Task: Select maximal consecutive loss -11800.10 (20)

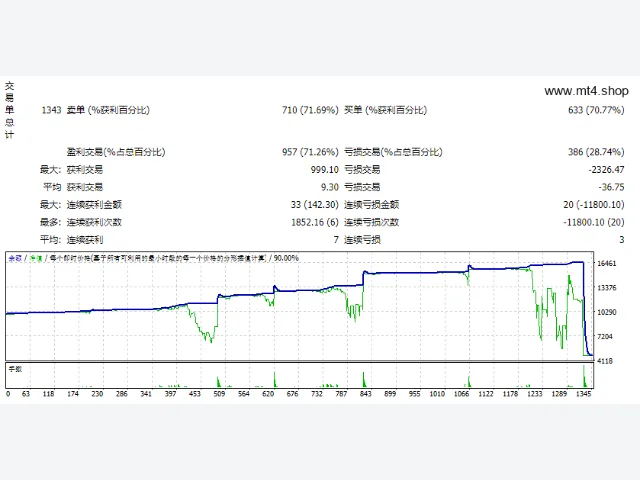Action: 594,222
